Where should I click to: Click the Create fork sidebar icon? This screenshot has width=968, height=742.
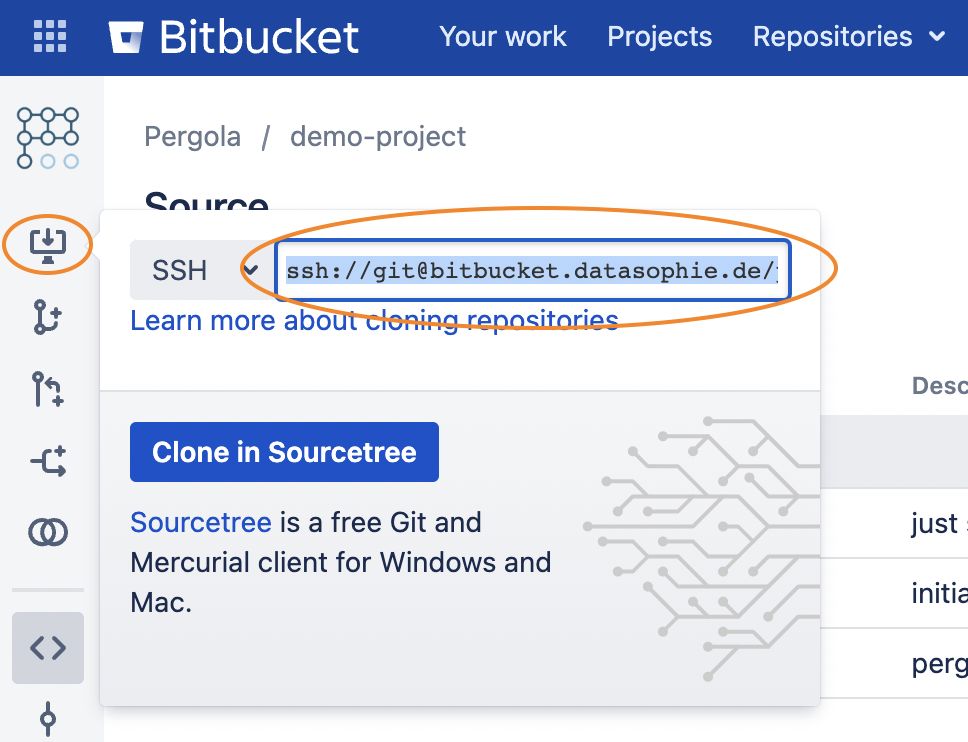(48, 461)
